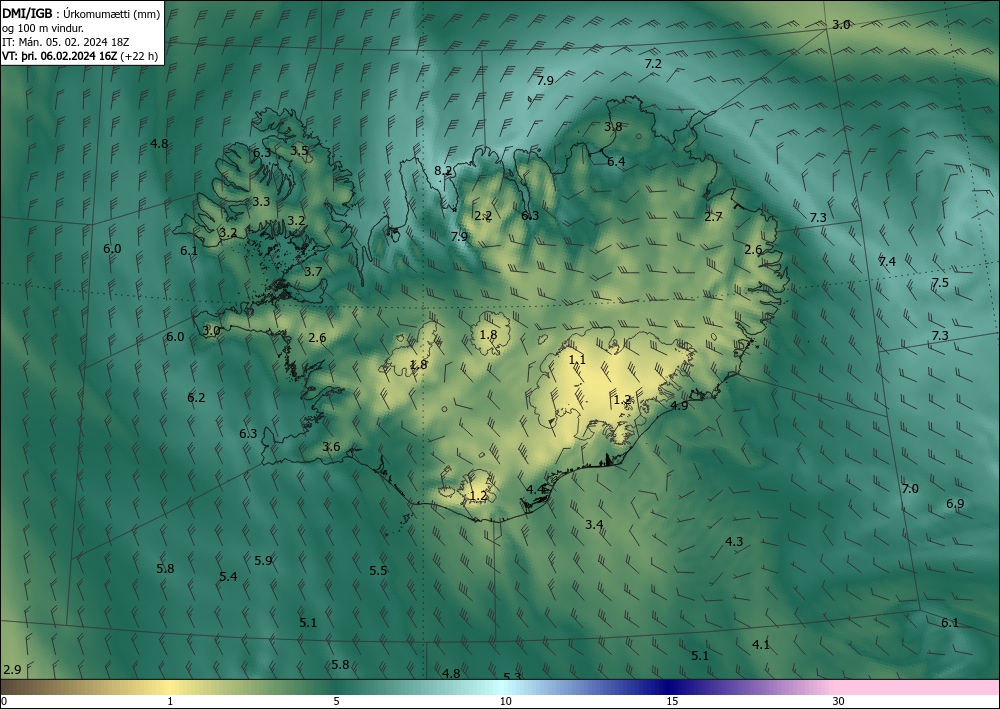Click the 3.4 value south of Iceland
Viewport: 1000px width, 709px height.
(x=594, y=525)
